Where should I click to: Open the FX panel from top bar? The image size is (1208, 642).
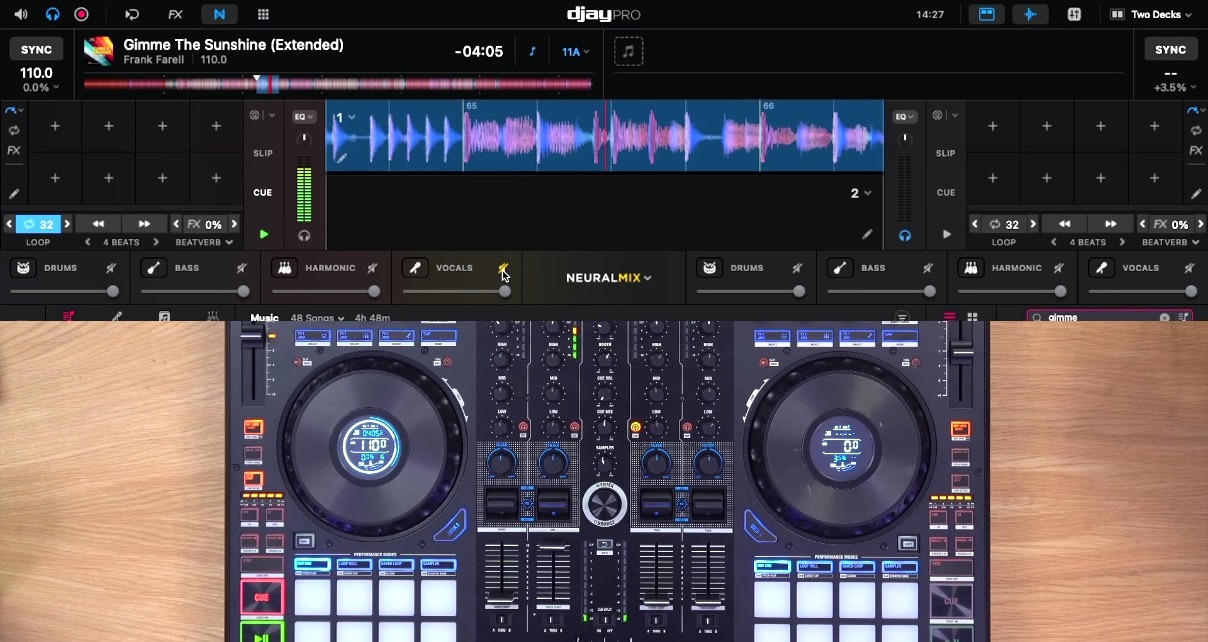pos(175,15)
